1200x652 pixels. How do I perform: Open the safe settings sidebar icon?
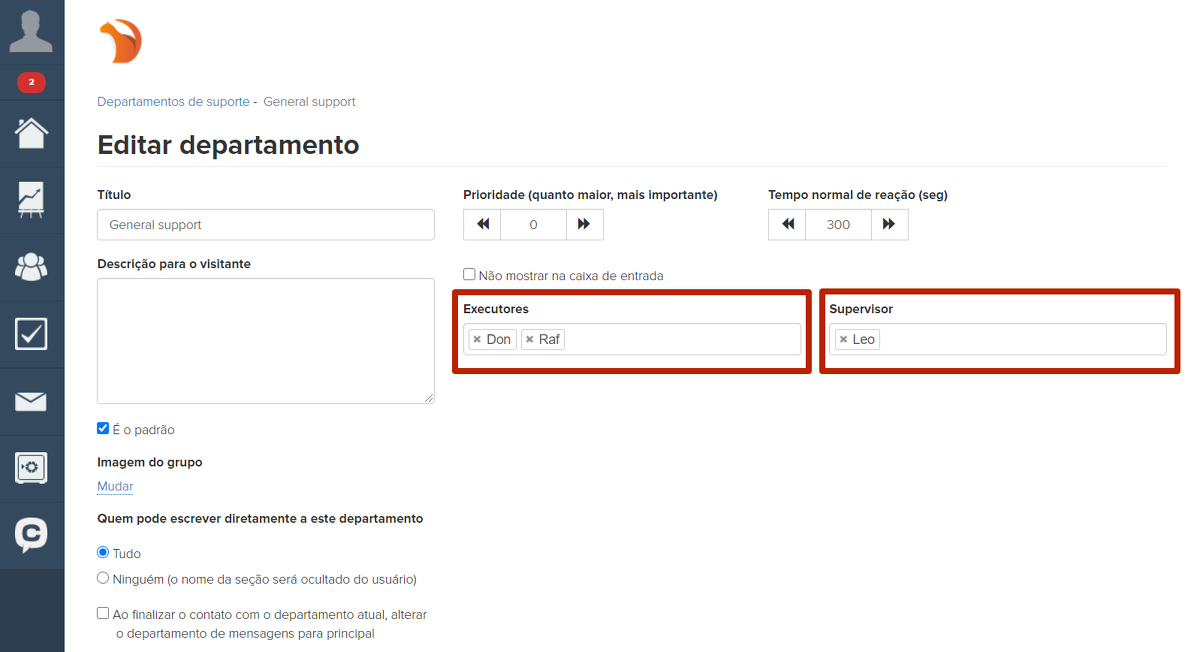point(31,467)
